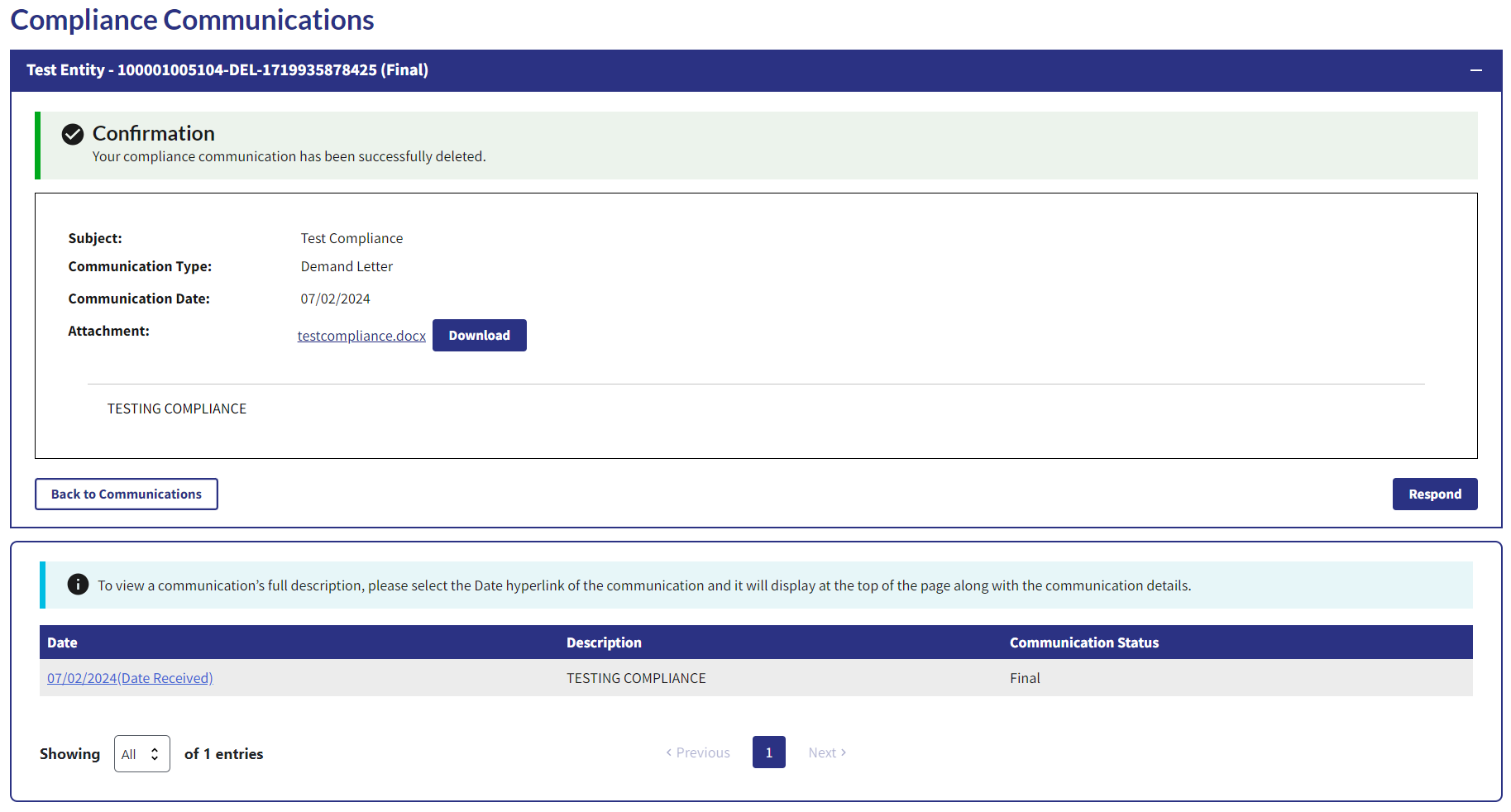Viewport: 1511px width, 812px height.
Task: Respond to the compliance communication
Action: [1434, 494]
